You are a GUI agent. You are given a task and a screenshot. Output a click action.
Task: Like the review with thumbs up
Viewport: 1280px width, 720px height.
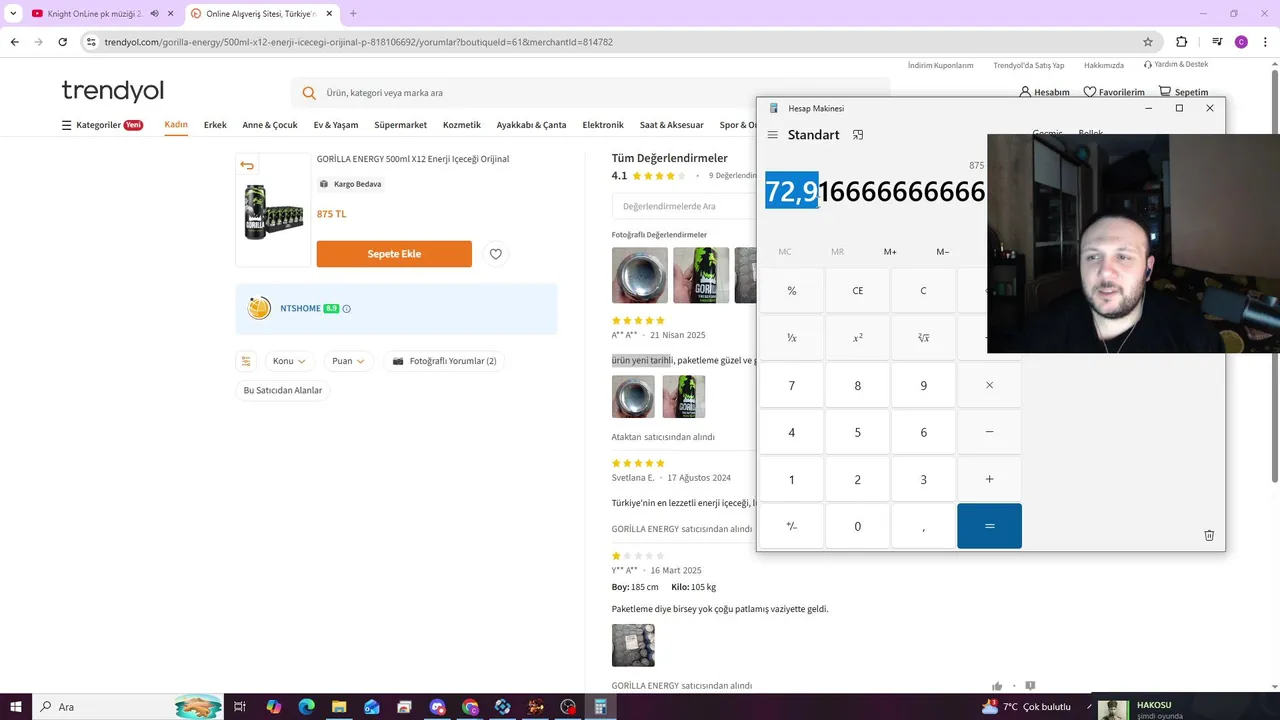pyautogui.click(x=997, y=686)
